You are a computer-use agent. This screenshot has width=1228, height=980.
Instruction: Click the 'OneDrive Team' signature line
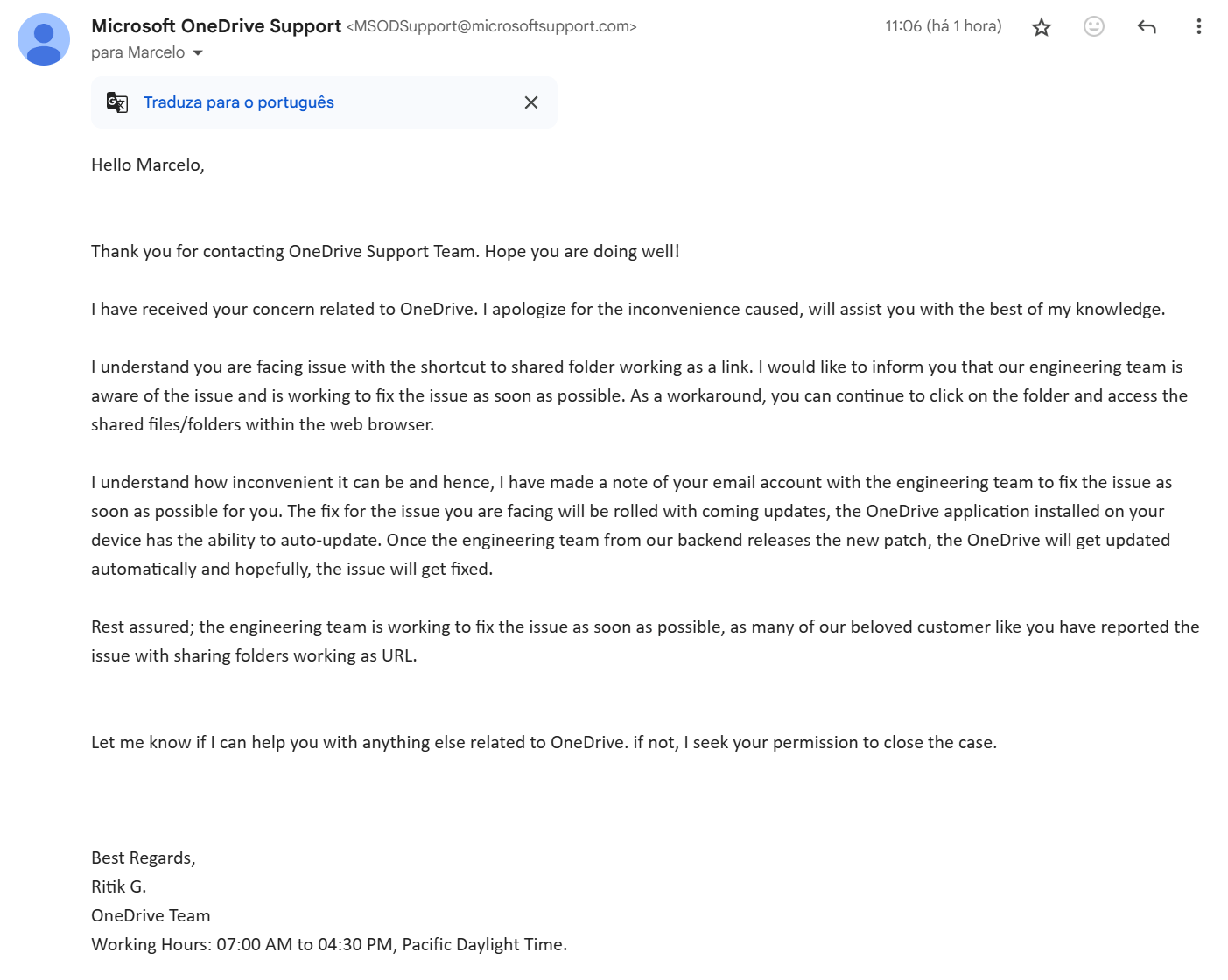coord(151,915)
